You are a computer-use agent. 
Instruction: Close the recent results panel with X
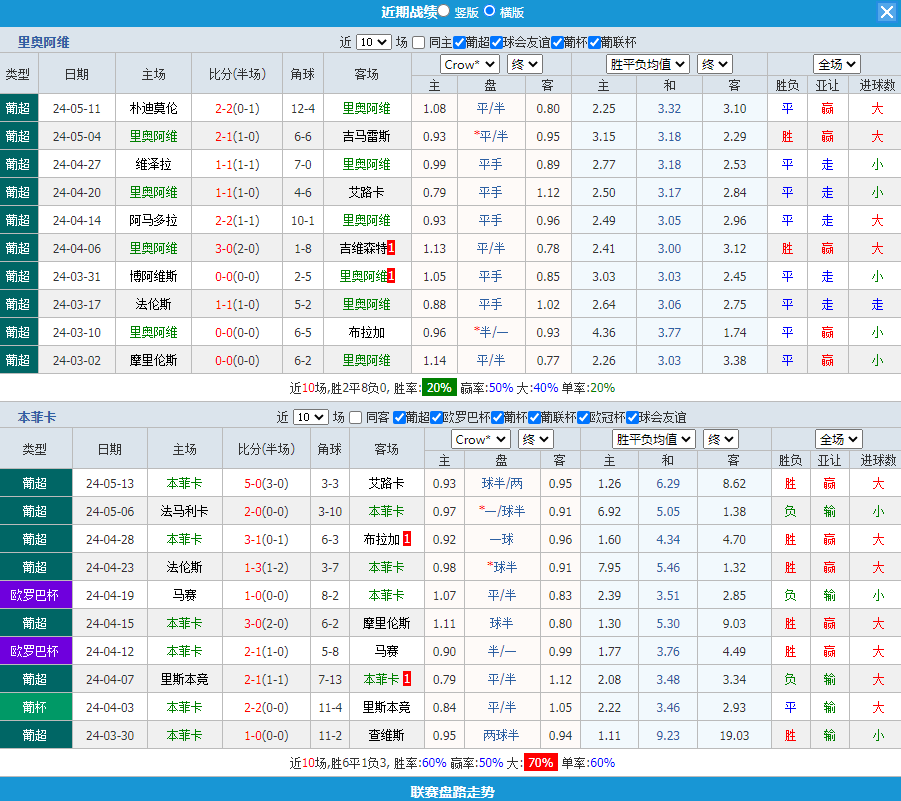pos(886,12)
